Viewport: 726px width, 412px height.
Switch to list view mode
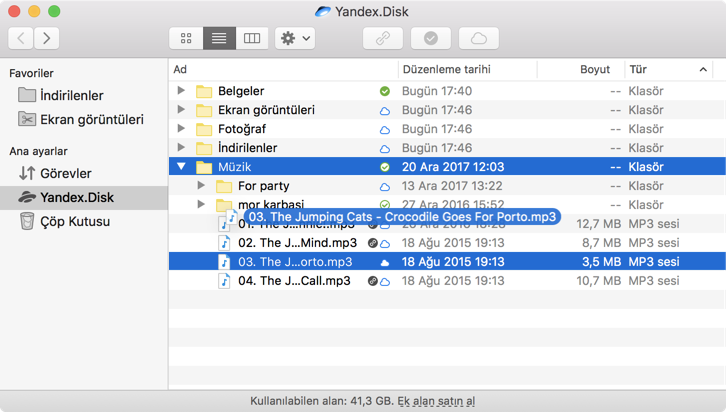point(219,38)
